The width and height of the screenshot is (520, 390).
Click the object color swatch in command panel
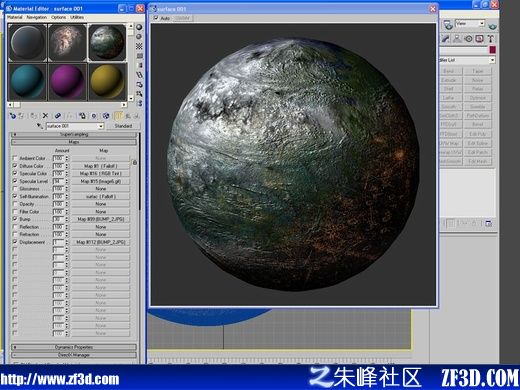(492, 50)
